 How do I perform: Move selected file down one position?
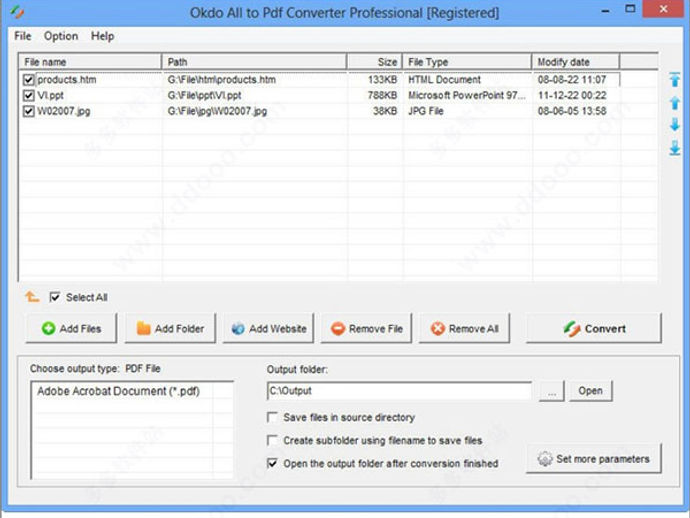674,125
